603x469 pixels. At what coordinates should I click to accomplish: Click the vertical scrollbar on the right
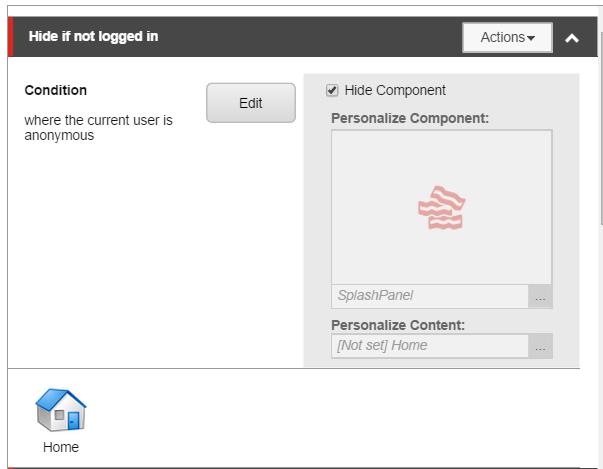pyautogui.click(x=599, y=150)
